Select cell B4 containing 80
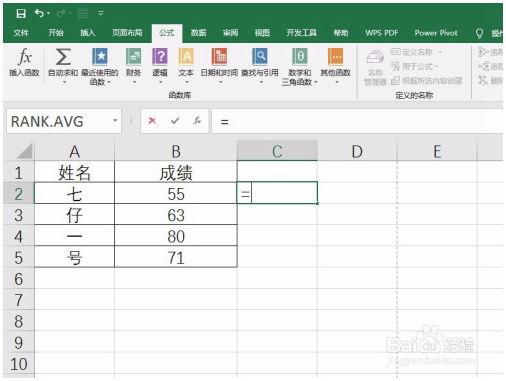 click(x=176, y=236)
